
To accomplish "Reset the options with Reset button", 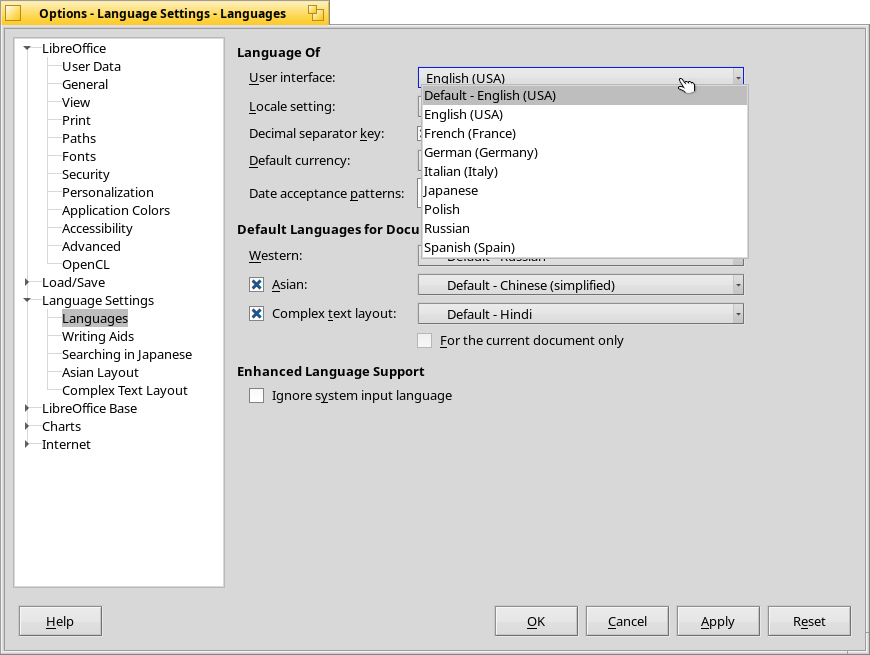I will click(809, 621).
